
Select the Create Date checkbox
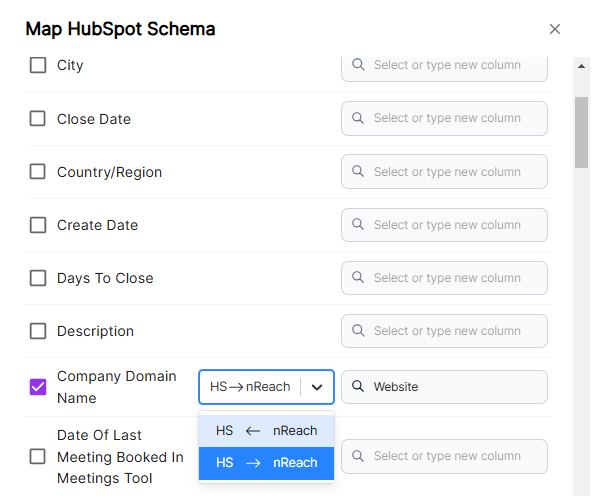[x=38, y=225]
